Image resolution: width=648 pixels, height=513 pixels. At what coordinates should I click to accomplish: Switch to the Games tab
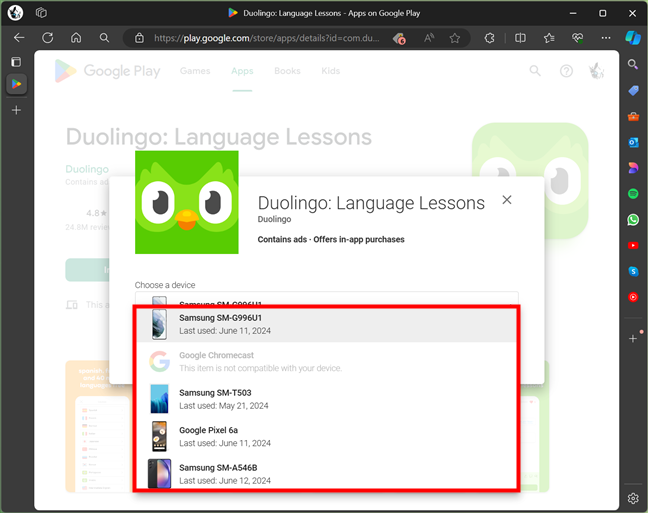pyautogui.click(x=195, y=71)
